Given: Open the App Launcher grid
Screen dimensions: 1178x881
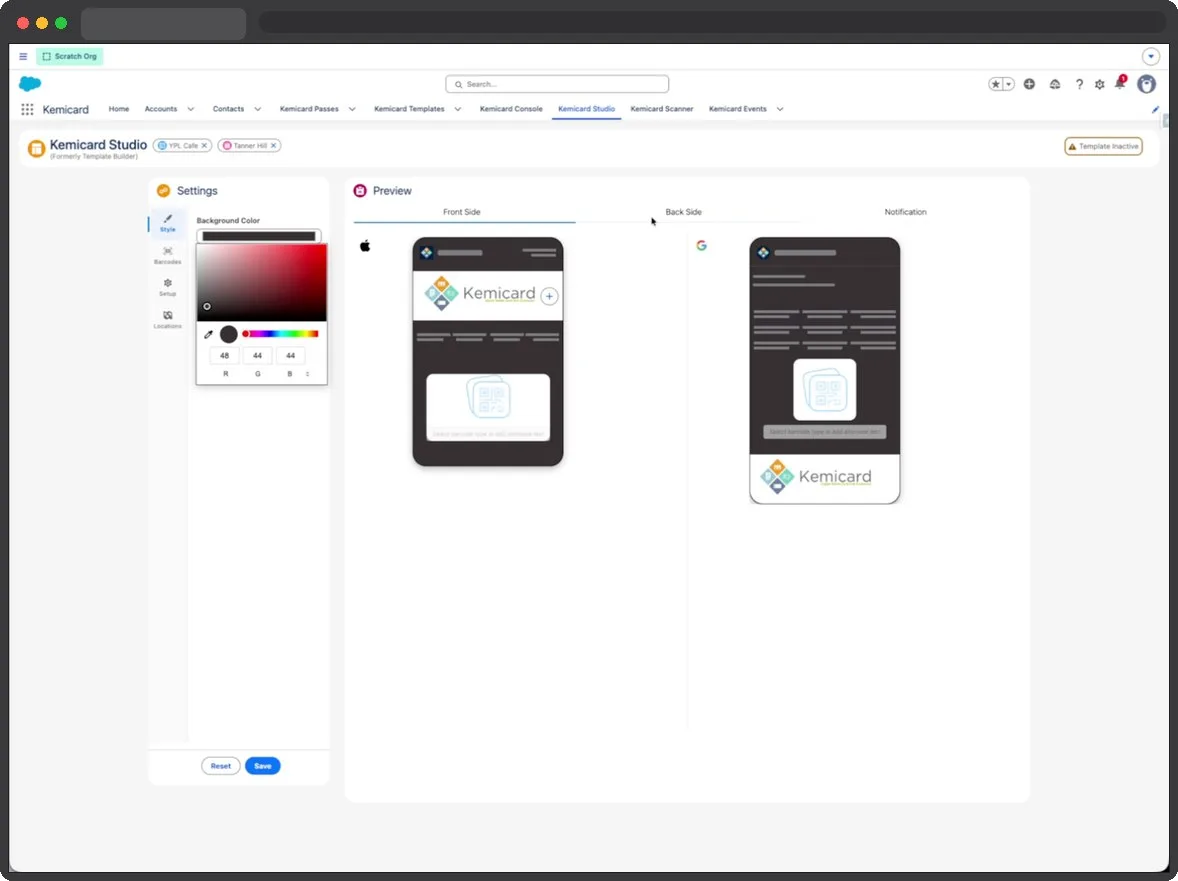Looking at the screenshot, I should click(27, 109).
